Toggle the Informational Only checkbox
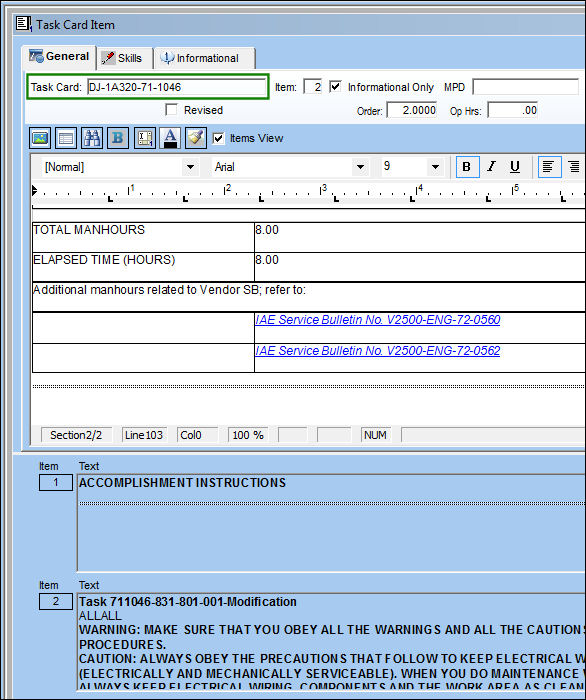 [335, 87]
